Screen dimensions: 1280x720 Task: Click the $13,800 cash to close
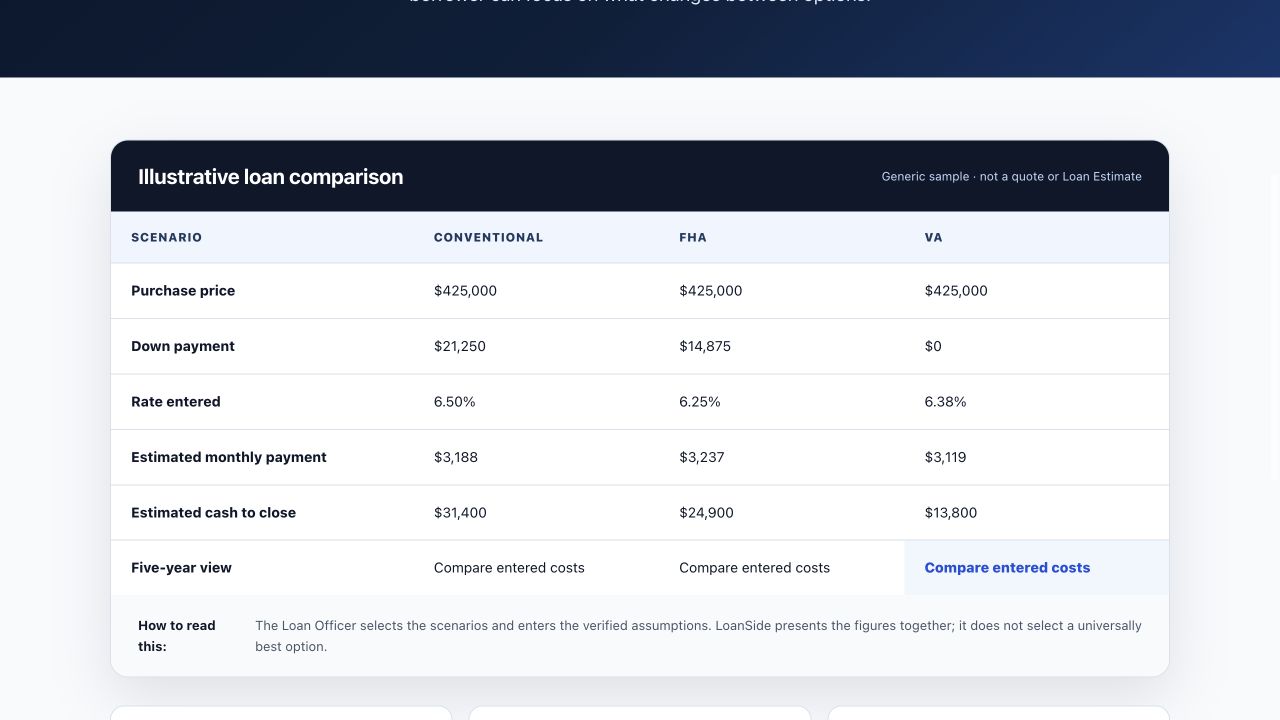coord(951,513)
